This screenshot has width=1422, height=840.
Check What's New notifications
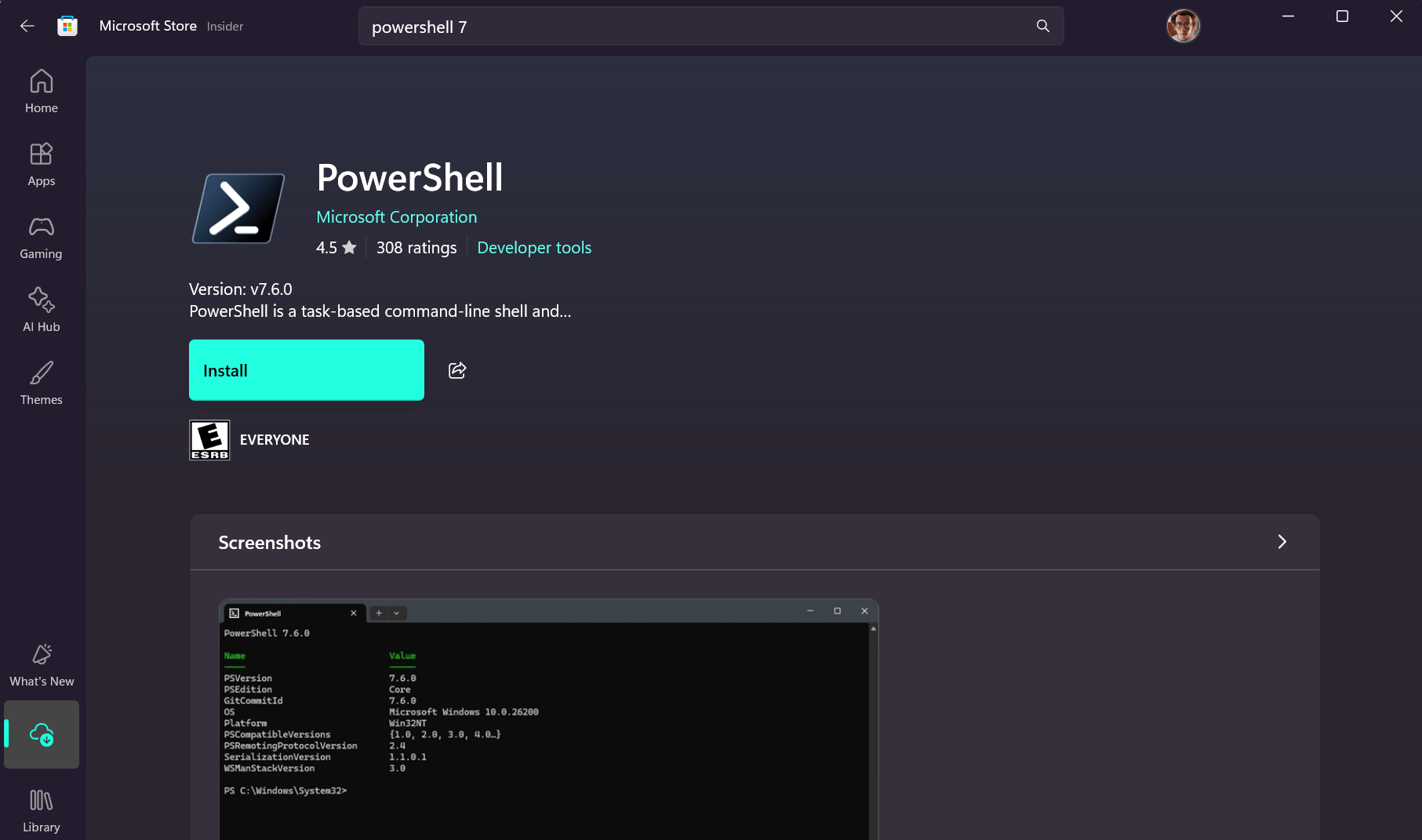(41, 664)
